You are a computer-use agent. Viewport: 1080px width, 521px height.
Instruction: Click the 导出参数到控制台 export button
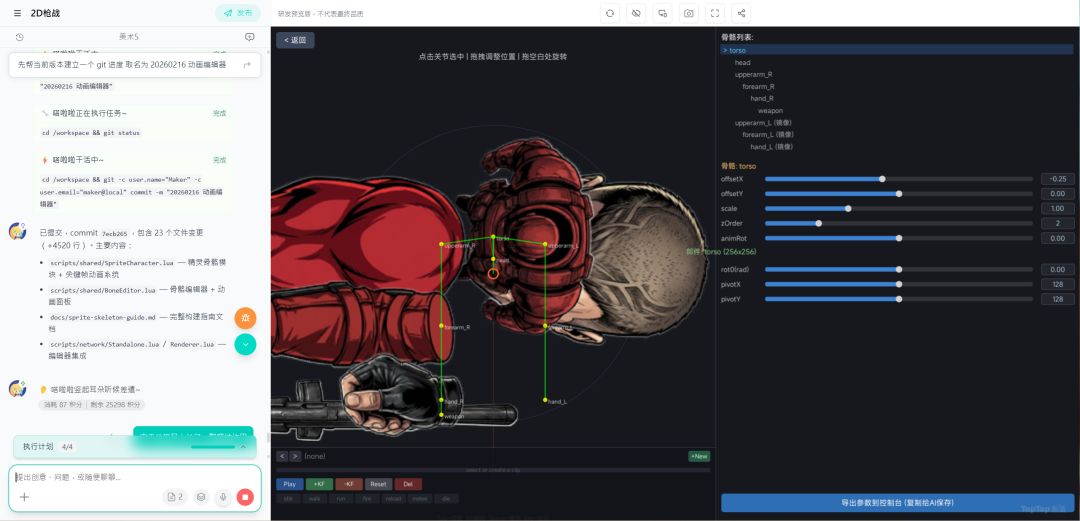(x=897, y=502)
